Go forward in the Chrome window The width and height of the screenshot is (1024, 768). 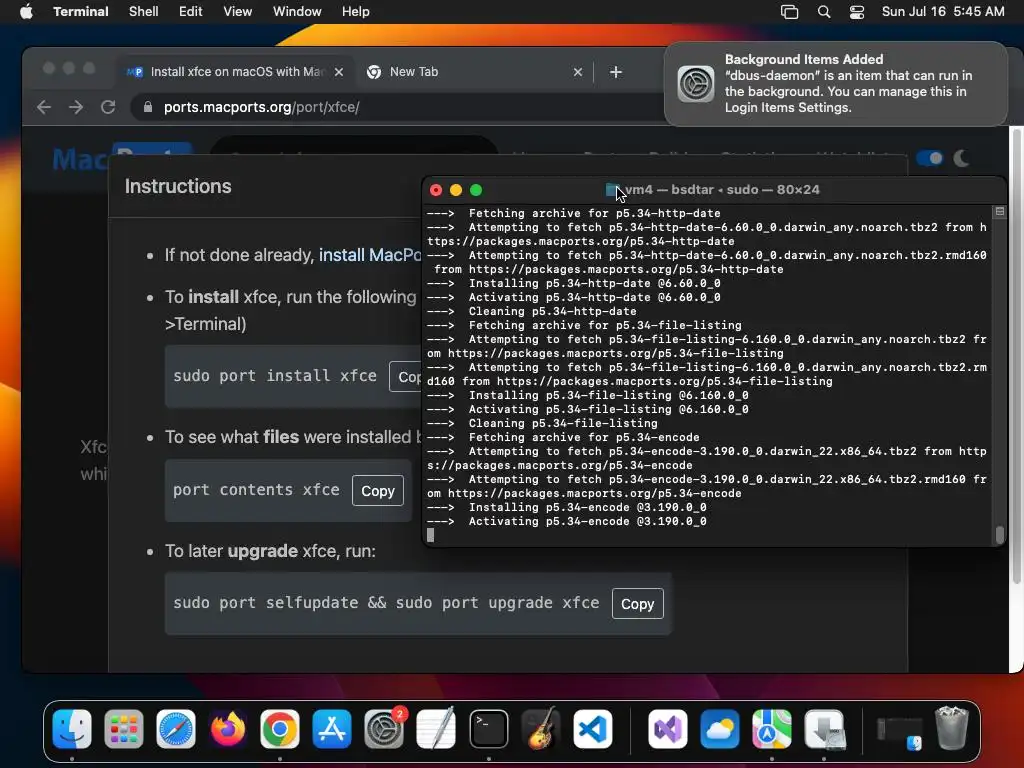pyautogui.click(x=76, y=107)
